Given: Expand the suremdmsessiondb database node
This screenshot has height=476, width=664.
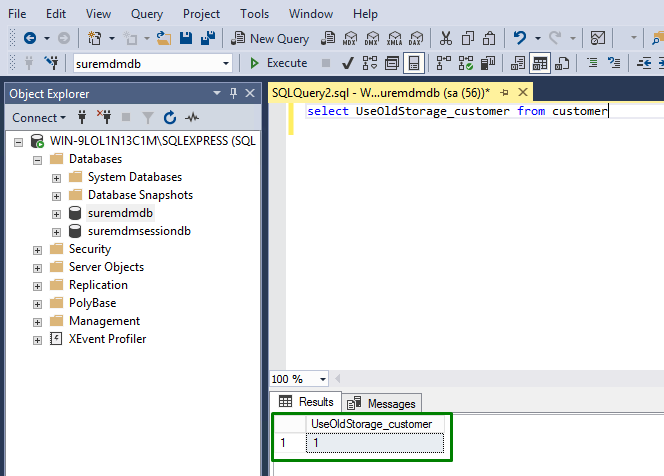Looking at the screenshot, I should (x=56, y=232).
